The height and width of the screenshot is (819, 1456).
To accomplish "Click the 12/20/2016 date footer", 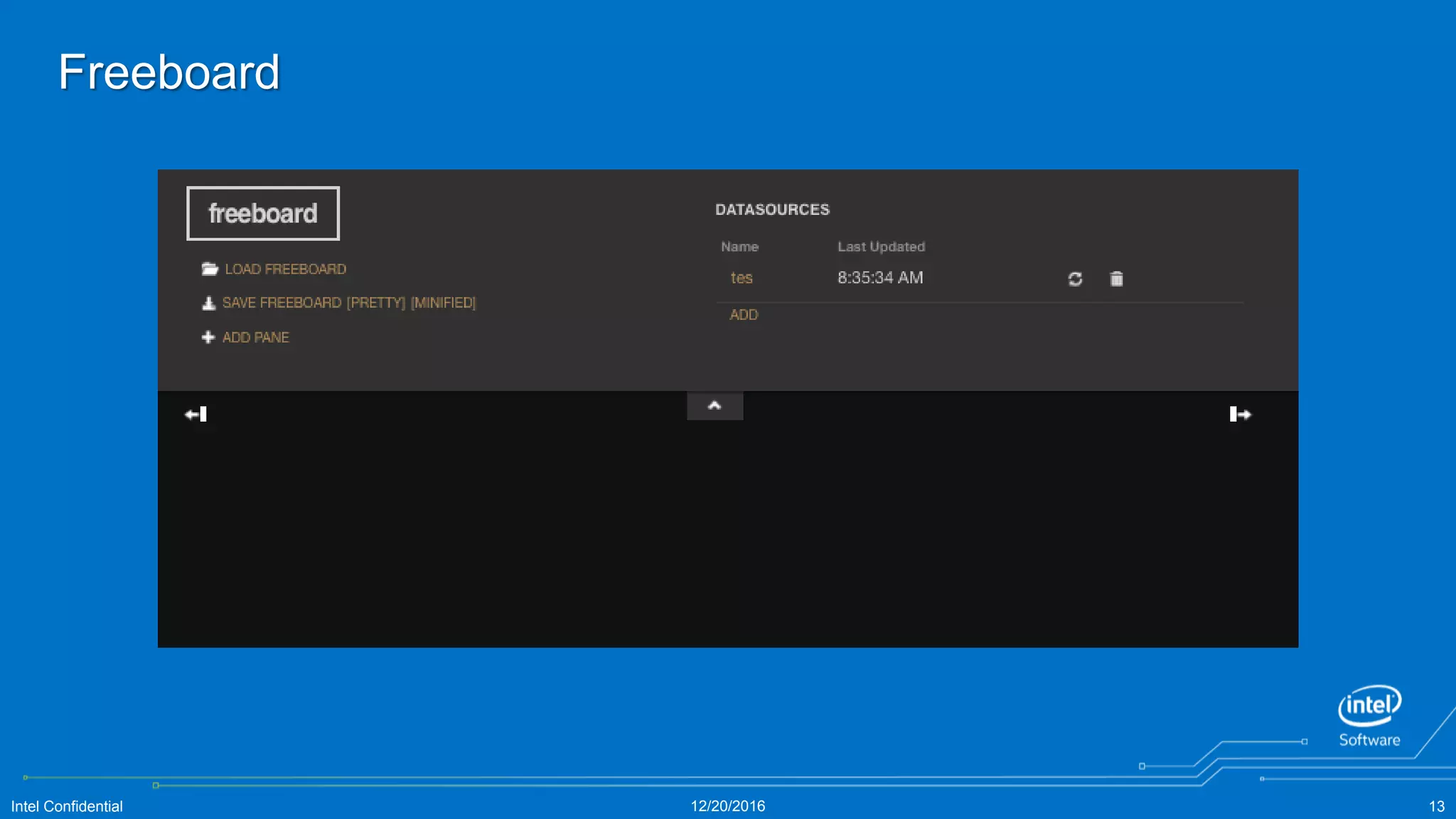I will click(x=728, y=806).
